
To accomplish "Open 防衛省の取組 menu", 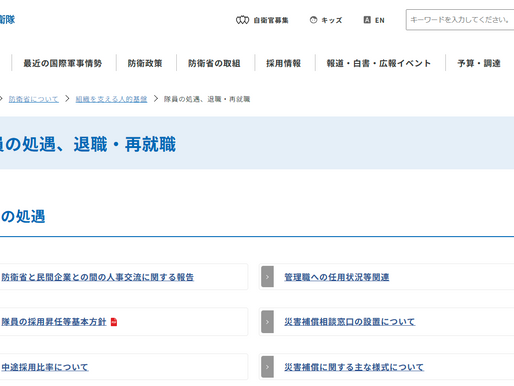I will click(x=214, y=63).
